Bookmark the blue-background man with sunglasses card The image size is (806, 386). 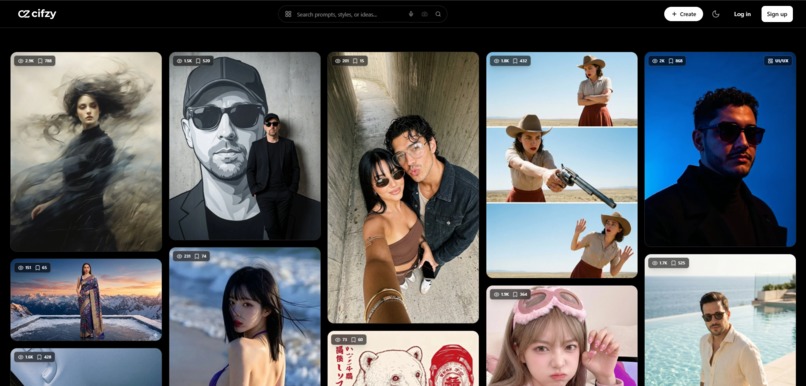671,61
